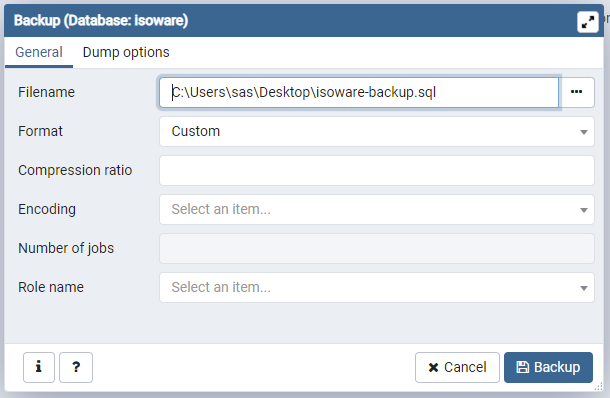Open file browser via the ellipsis button

577,92
